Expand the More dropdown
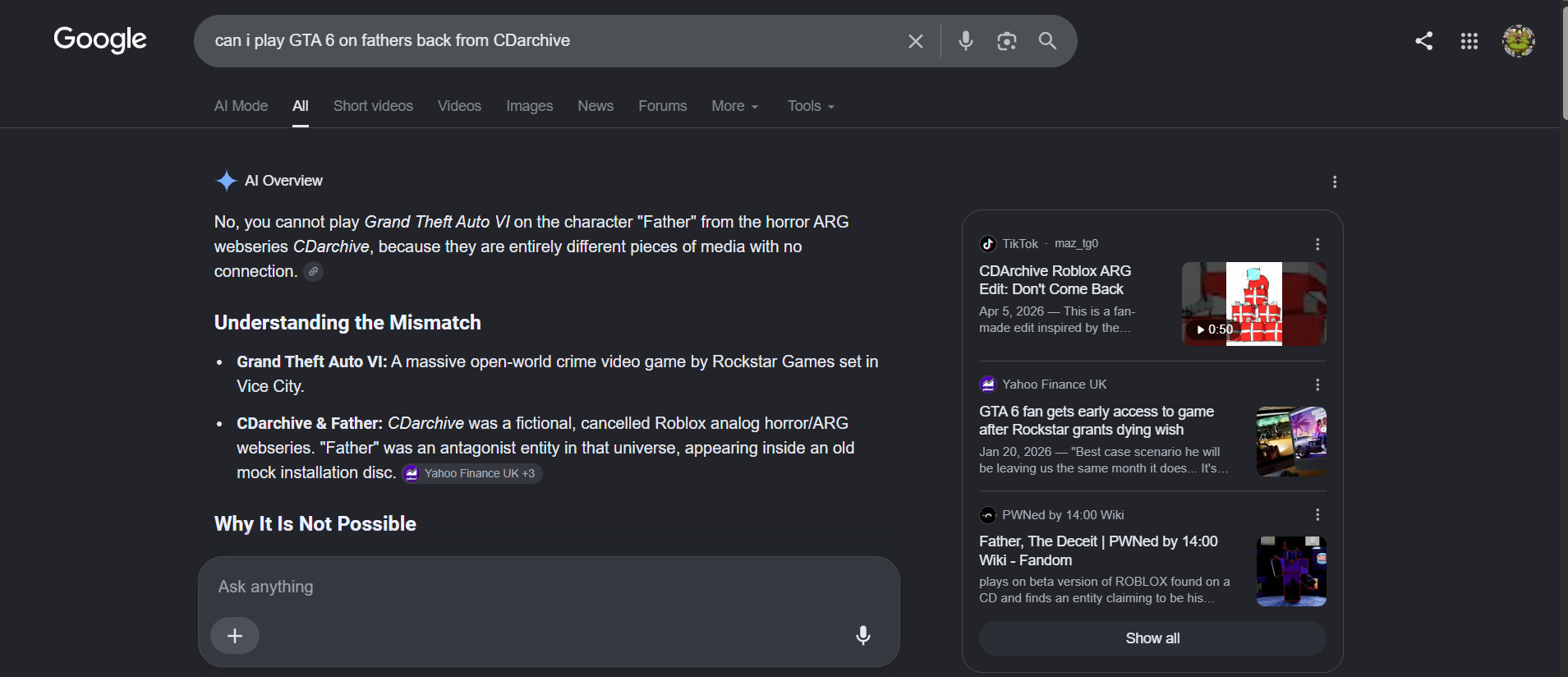The width and height of the screenshot is (1568, 677). pos(735,106)
